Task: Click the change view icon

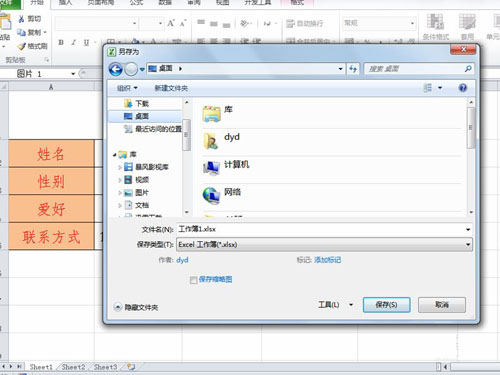Action: [428, 88]
